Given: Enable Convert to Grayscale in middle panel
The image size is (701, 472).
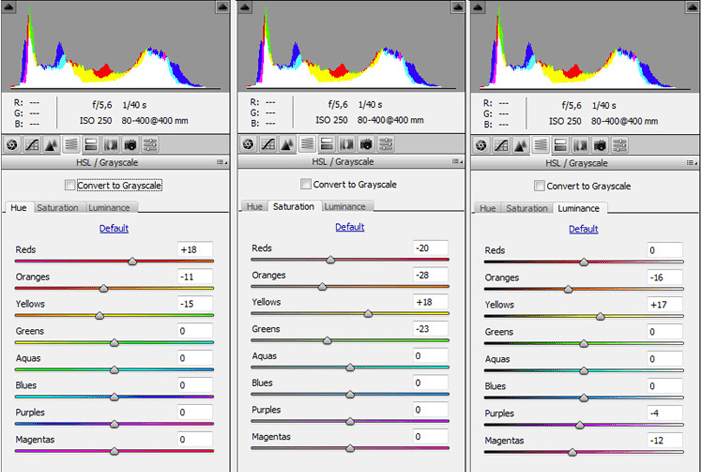Looking at the screenshot, I should [306, 185].
